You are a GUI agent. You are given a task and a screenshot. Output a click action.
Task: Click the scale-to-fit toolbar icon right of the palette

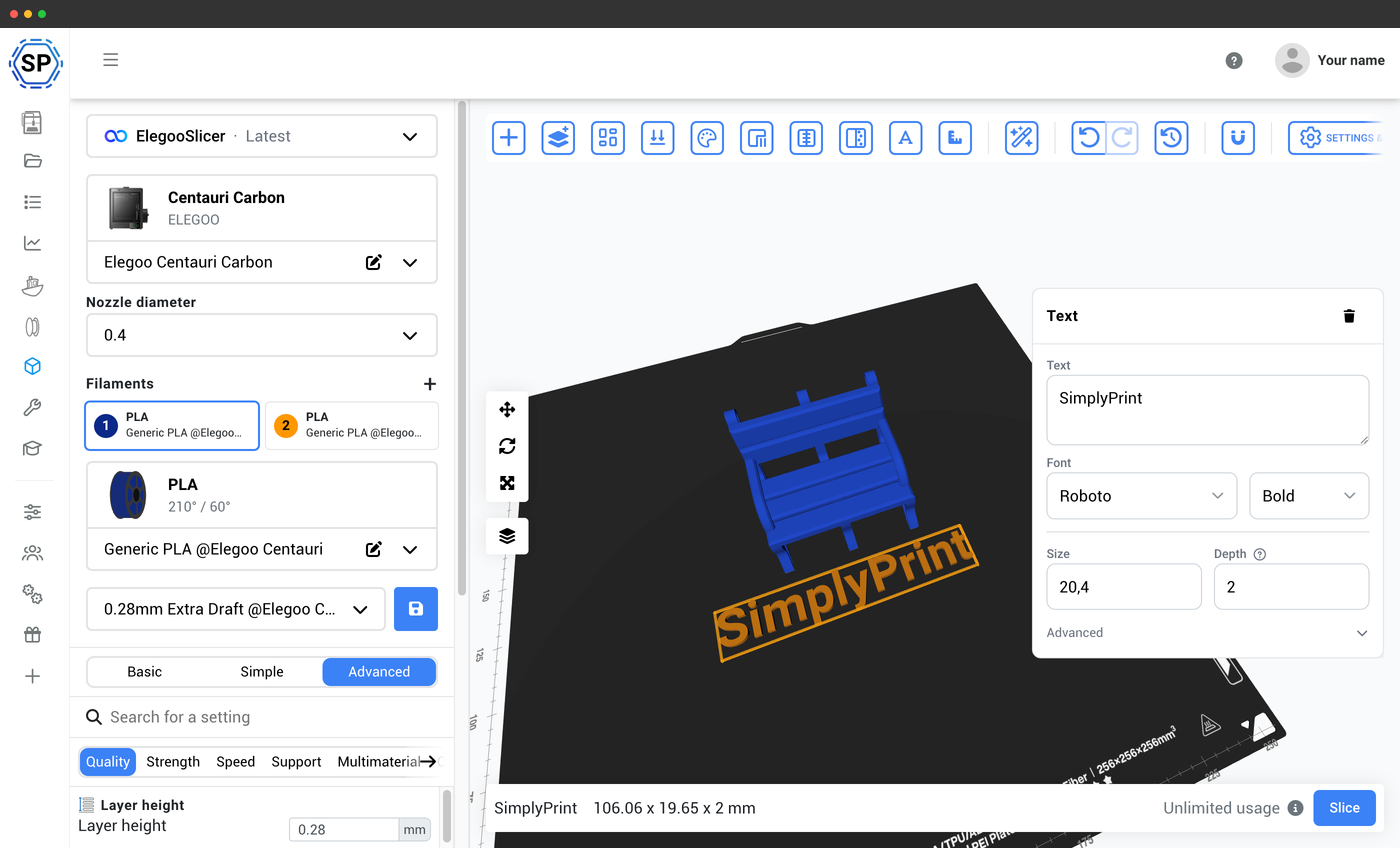point(757,138)
